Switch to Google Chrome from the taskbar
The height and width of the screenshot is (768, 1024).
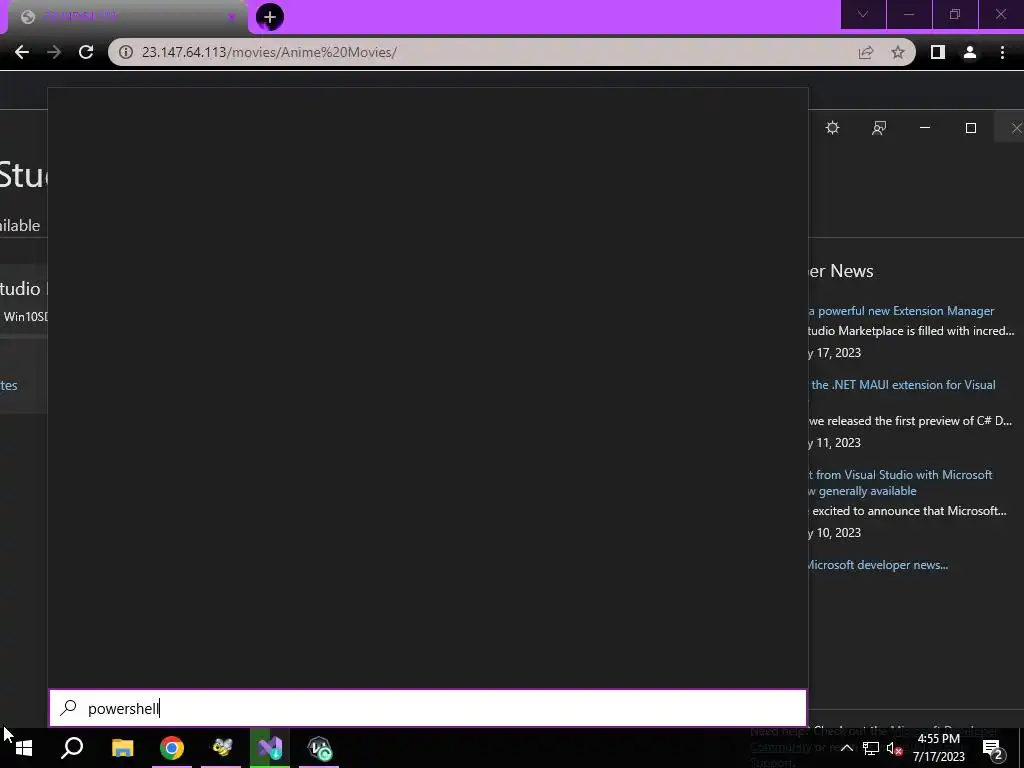(x=172, y=748)
